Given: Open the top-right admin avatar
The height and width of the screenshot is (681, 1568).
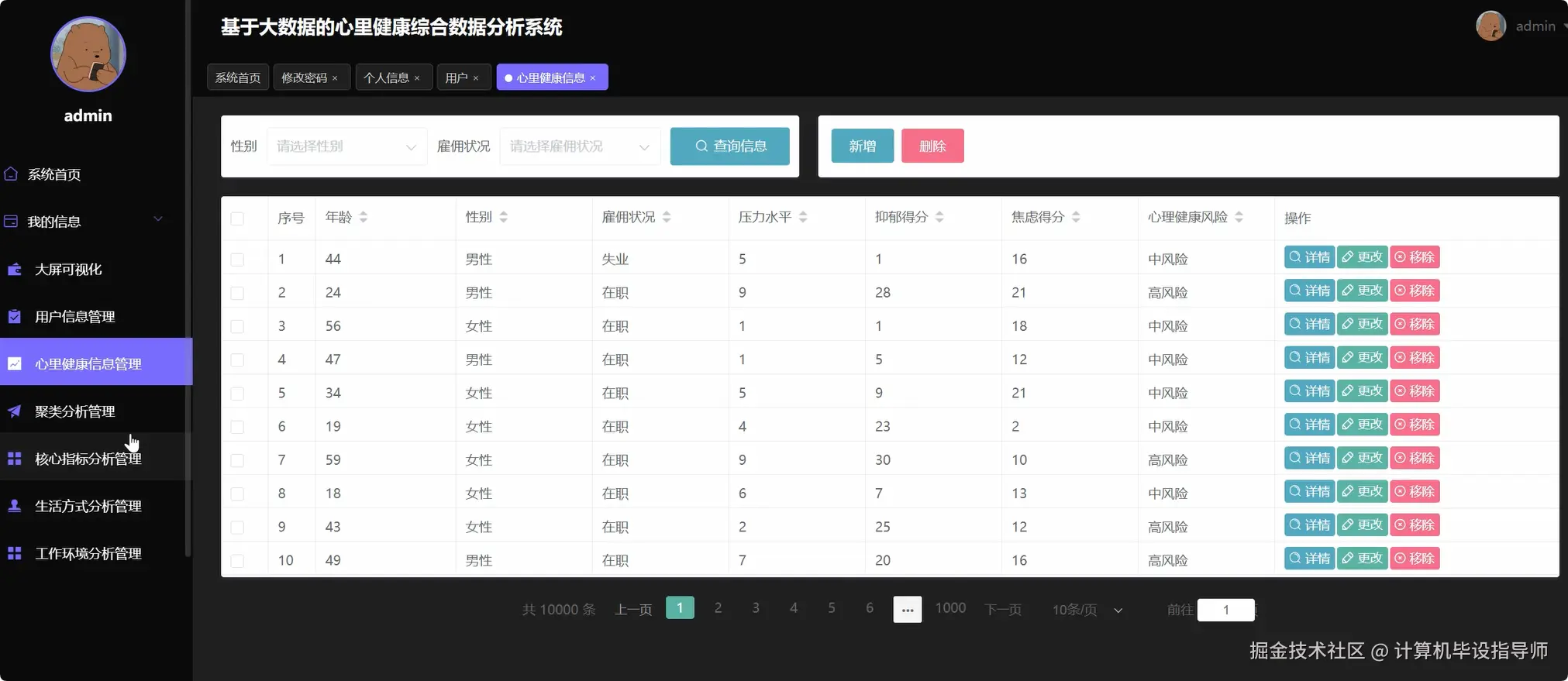Looking at the screenshot, I should (1490, 26).
